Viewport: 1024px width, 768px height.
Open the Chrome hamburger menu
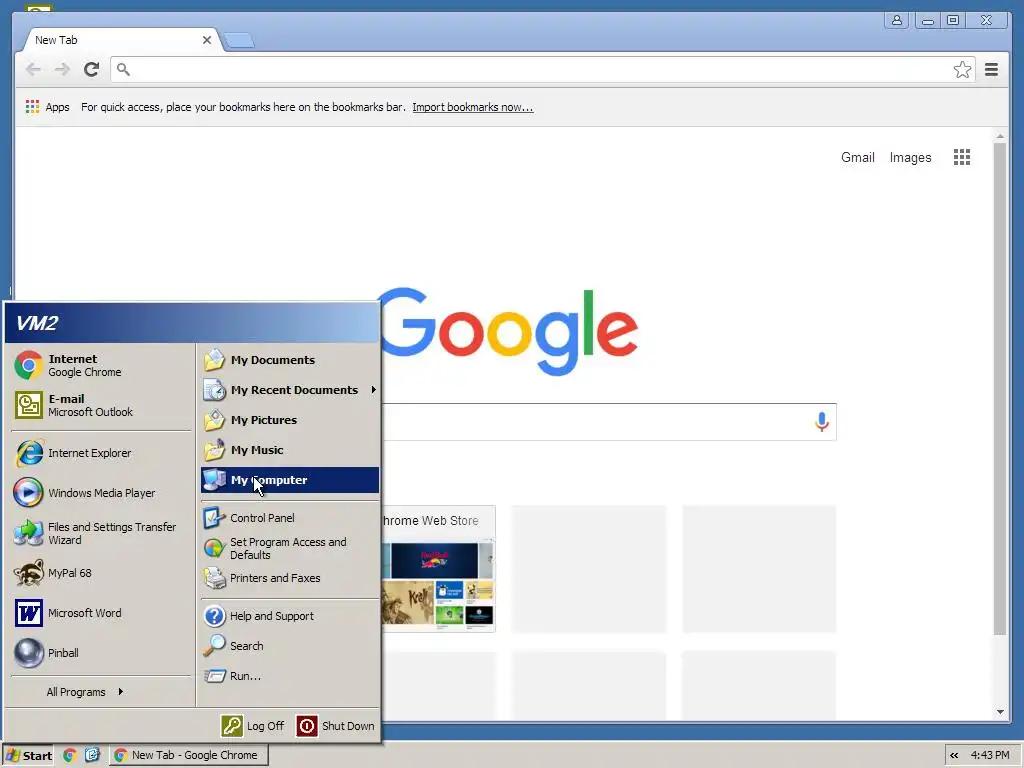click(991, 69)
